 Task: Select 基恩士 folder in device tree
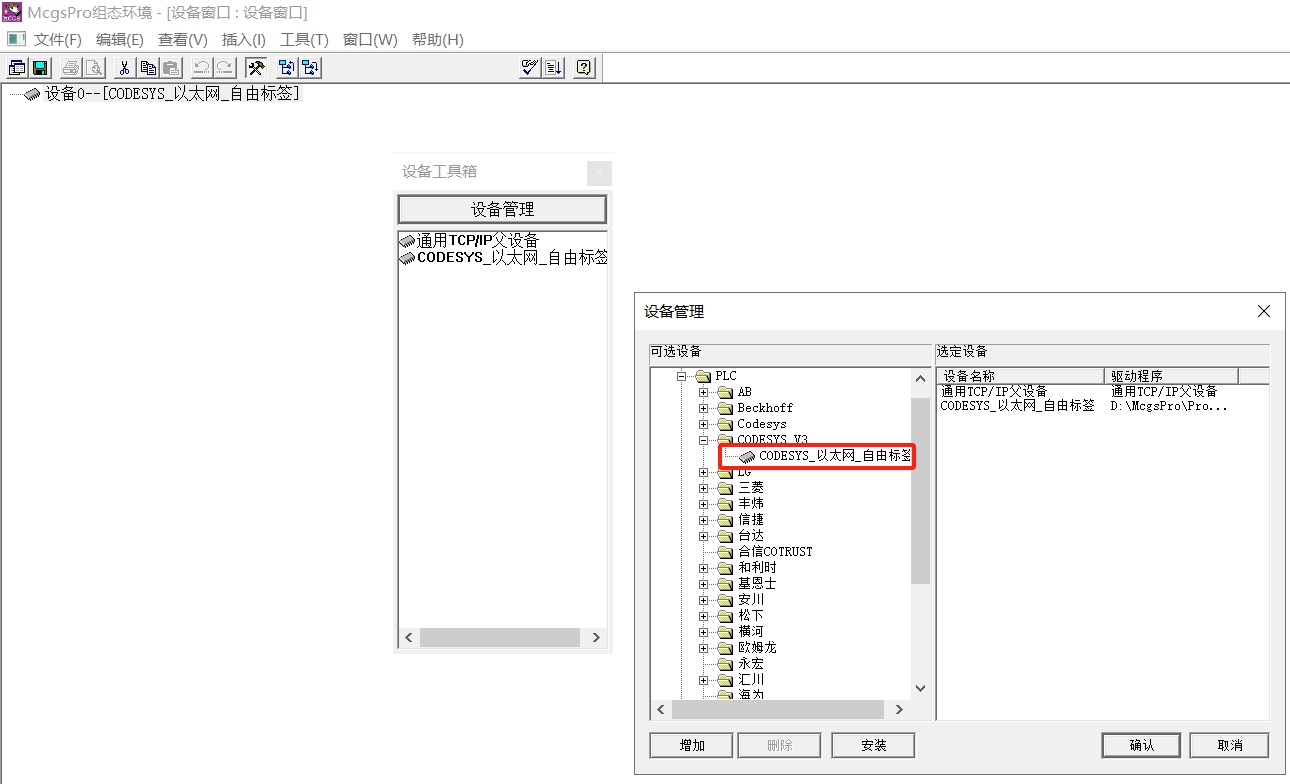click(x=757, y=584)
